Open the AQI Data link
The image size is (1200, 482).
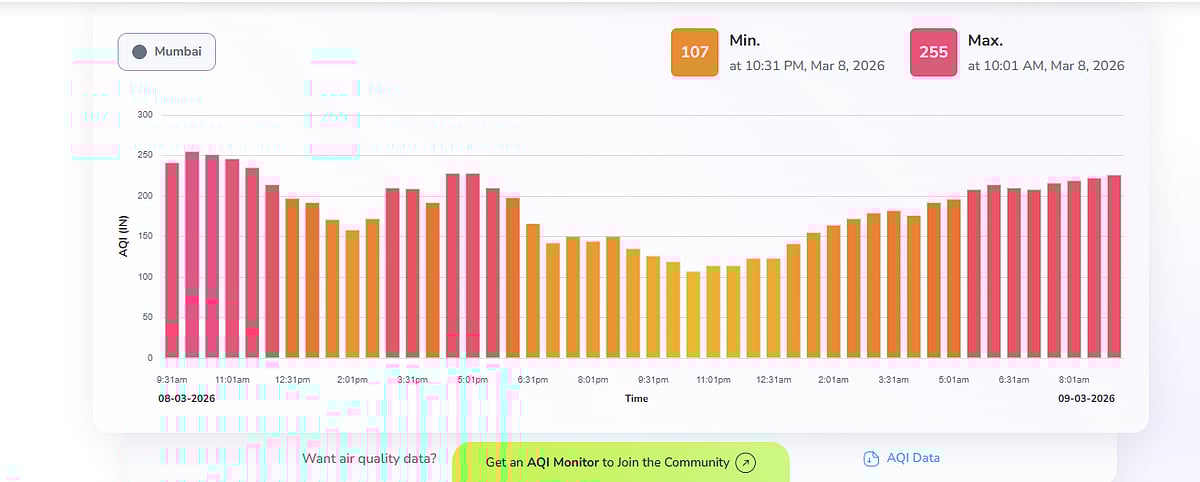[912, 458]
